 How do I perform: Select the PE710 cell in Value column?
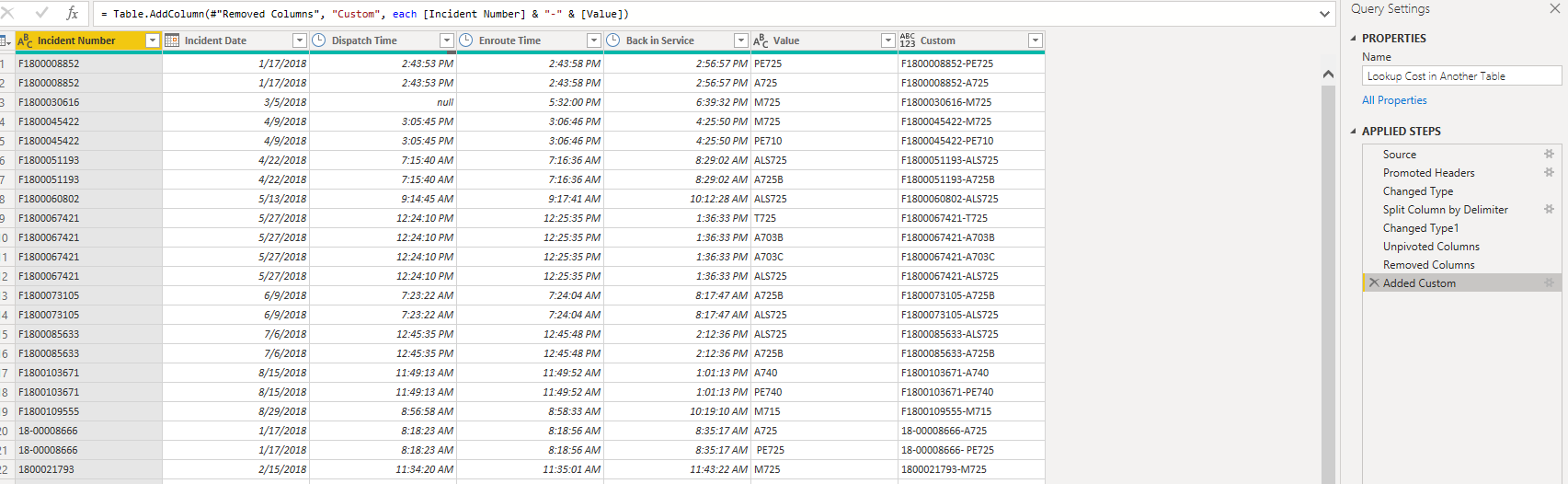[x=824, y=141]
